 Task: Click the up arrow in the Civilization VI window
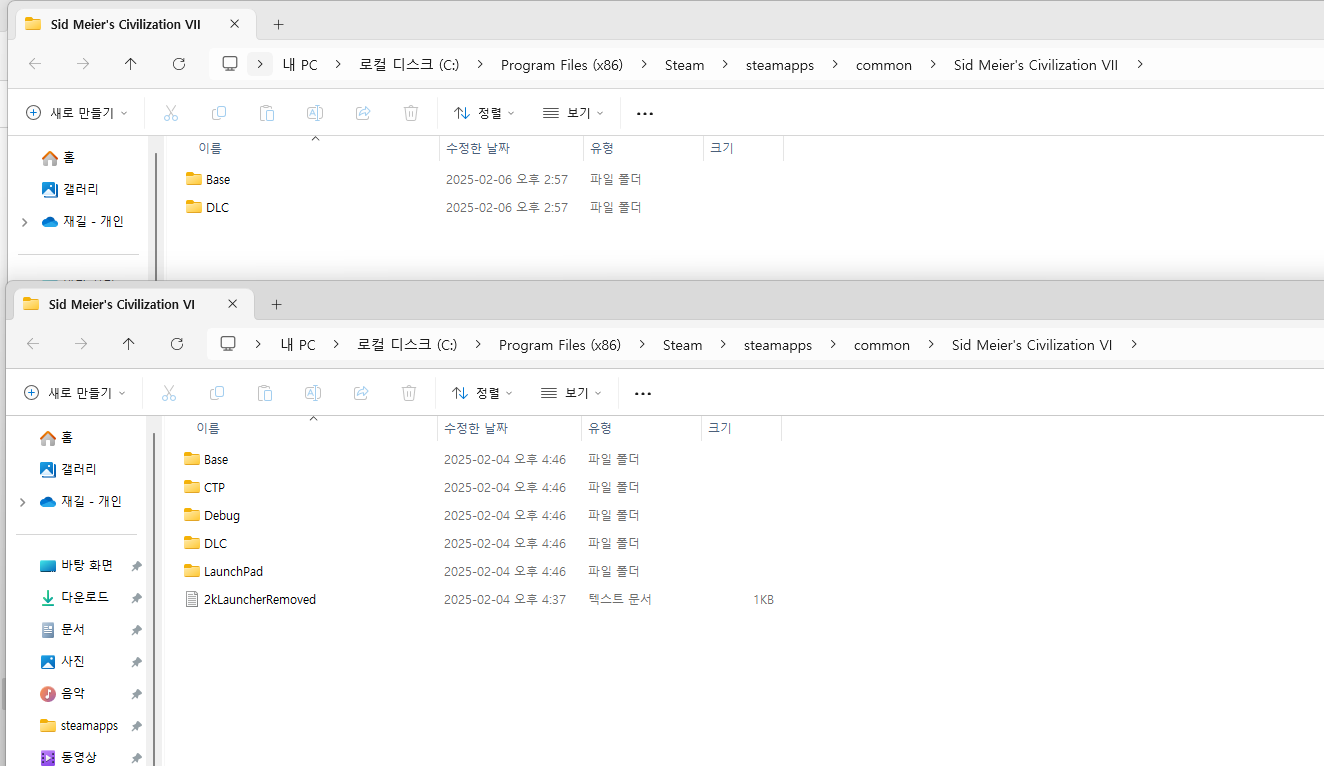(128, 344)
